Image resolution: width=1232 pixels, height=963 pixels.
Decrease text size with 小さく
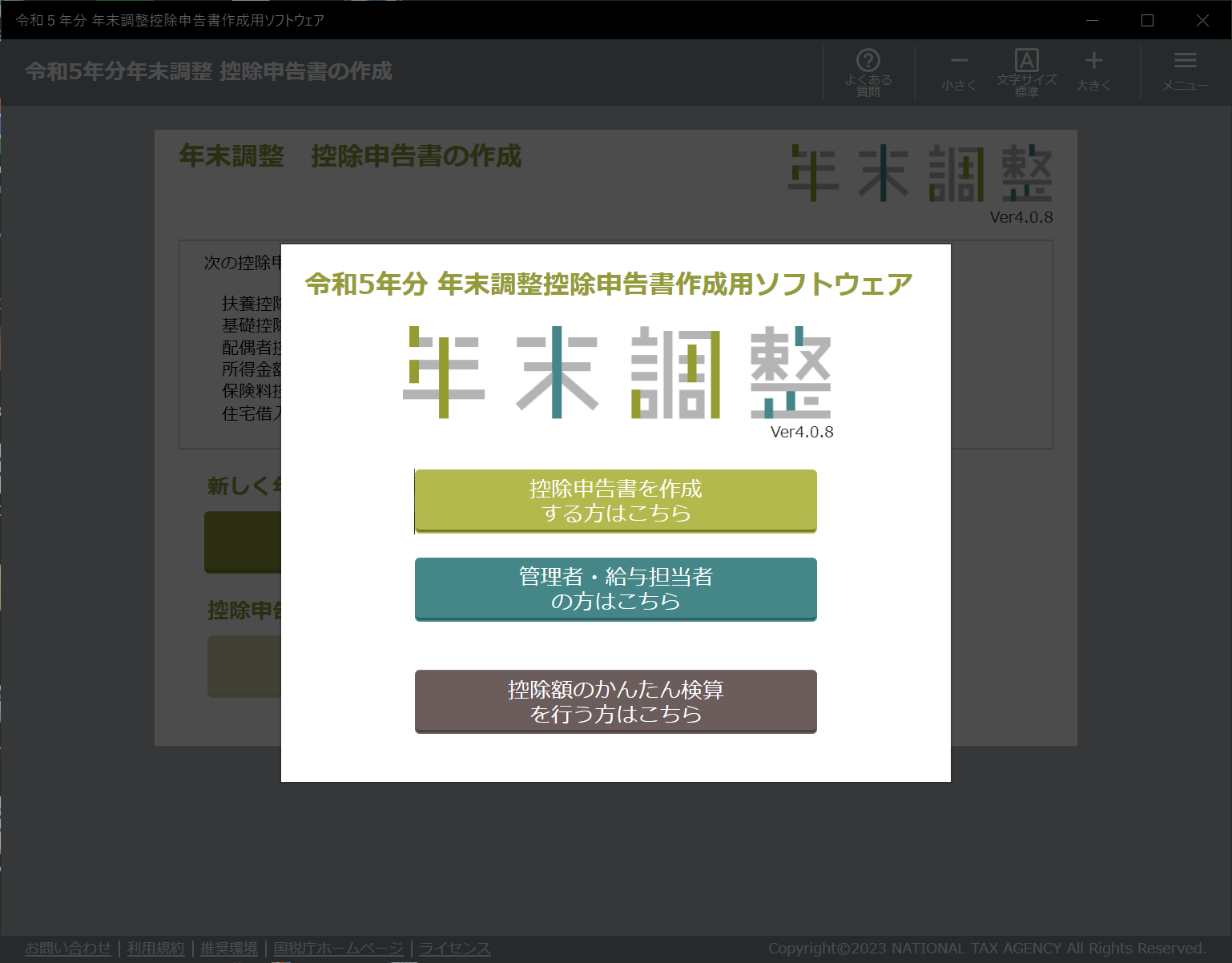click(959, 72)
